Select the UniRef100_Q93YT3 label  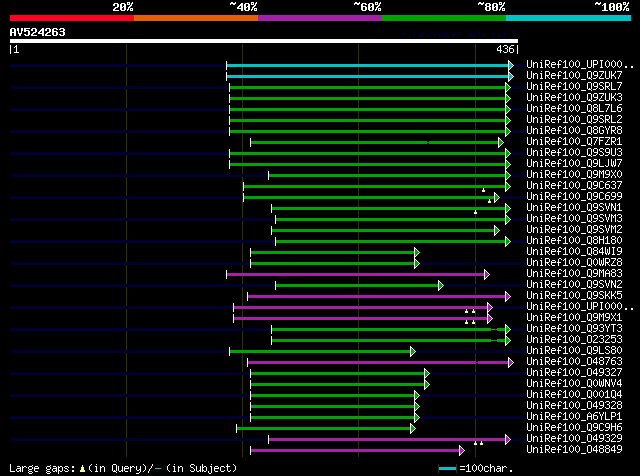tap(574, 329)
